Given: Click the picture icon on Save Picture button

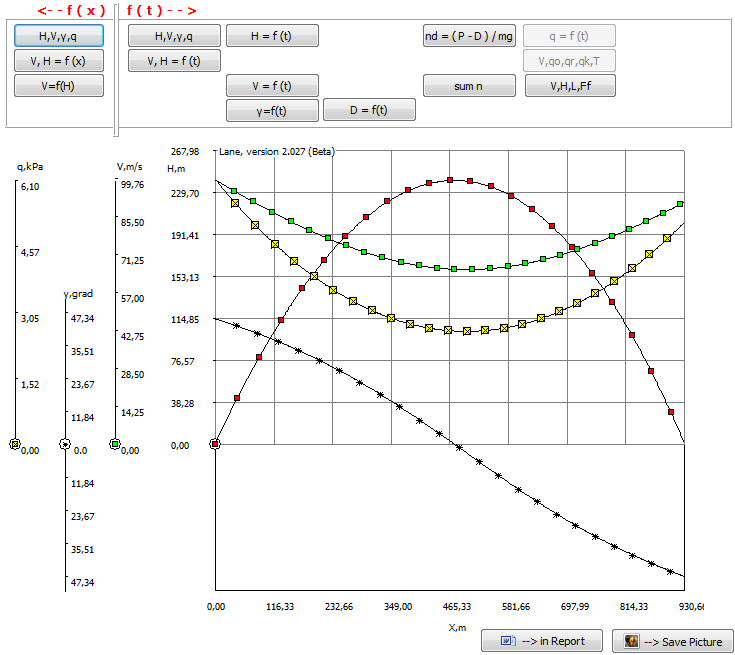Looking at the screenshot, I should pyautogui.click(x=631, y=641).
